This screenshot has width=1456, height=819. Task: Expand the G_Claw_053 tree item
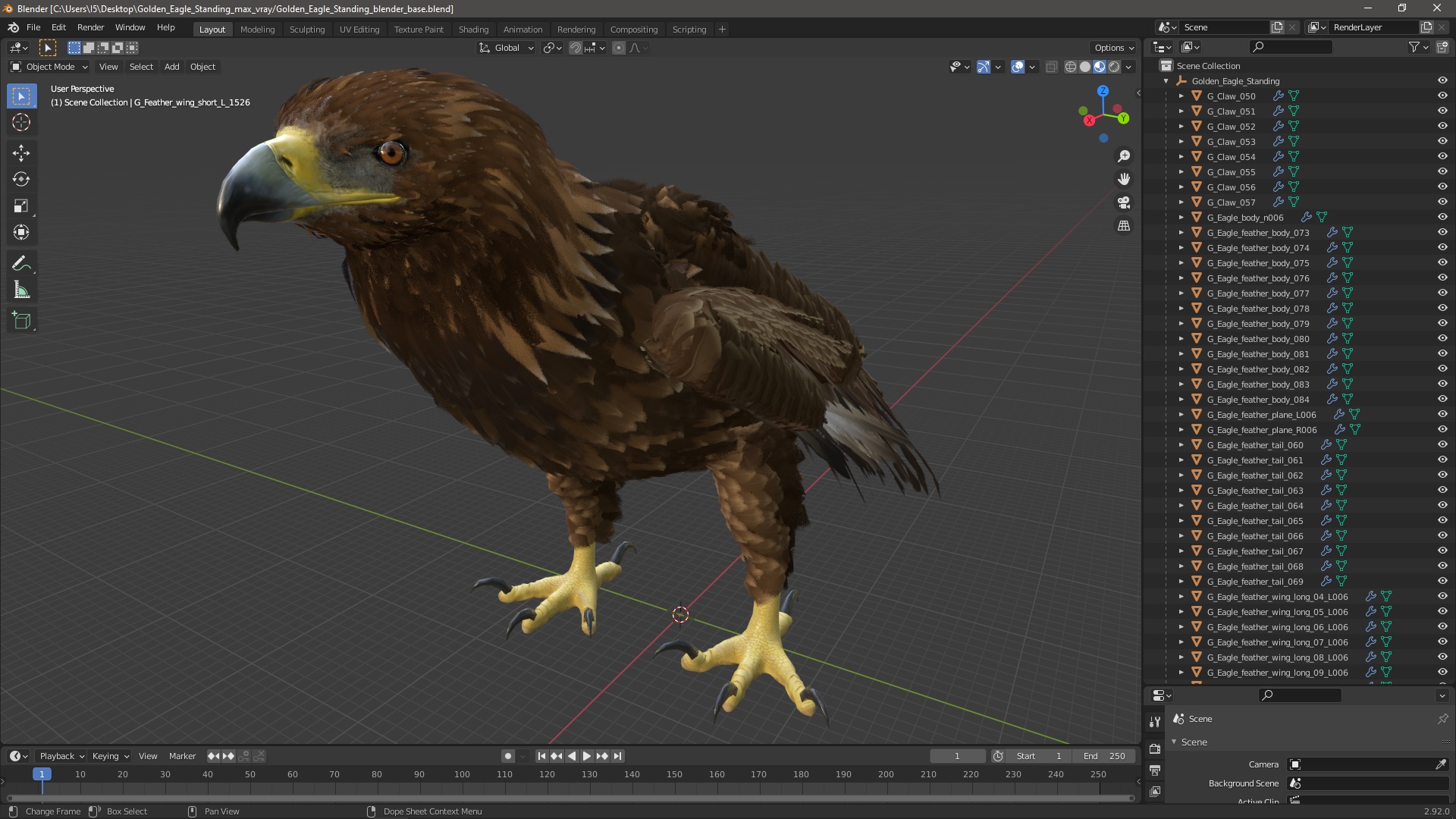1181,142
